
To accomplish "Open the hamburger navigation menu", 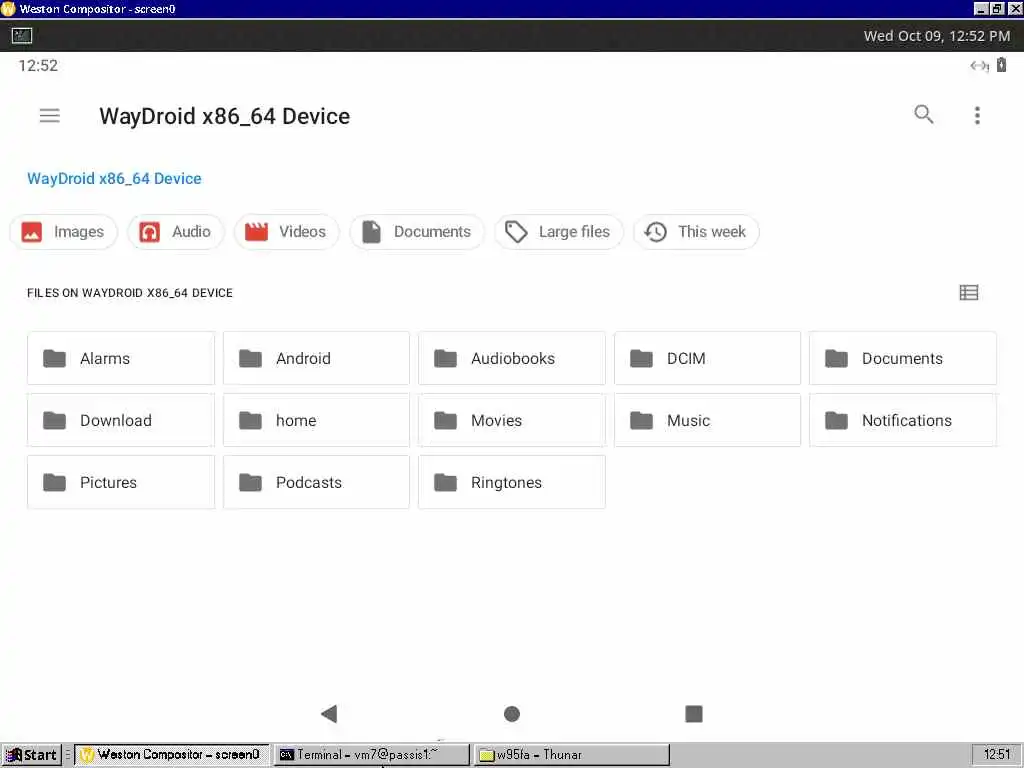I will coord(50,116).
